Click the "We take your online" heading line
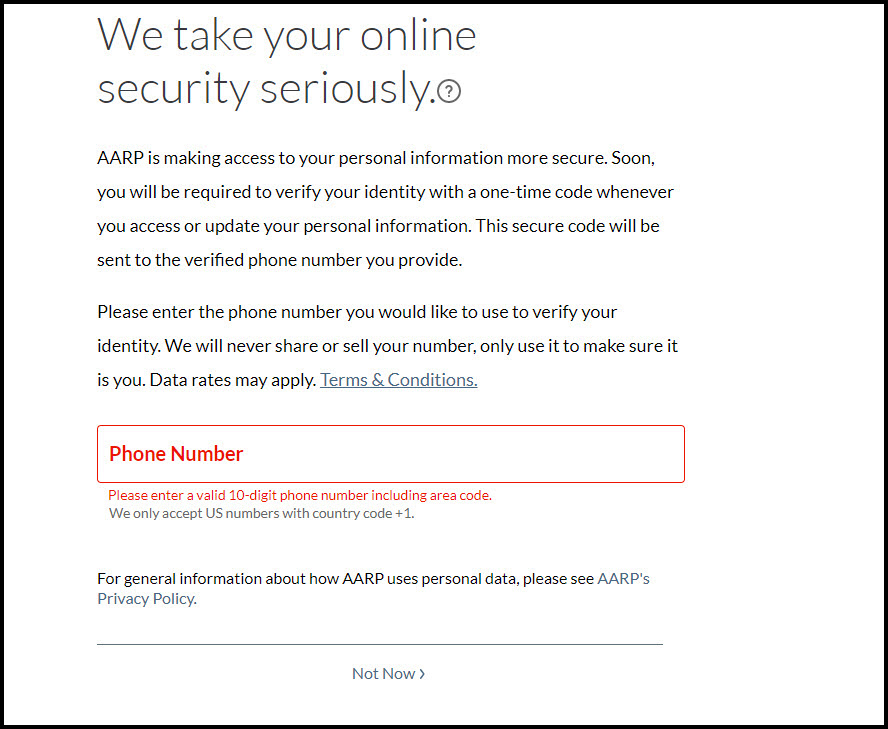The width and height of the screenshot is (888, 729). click(x=286, y=36)
